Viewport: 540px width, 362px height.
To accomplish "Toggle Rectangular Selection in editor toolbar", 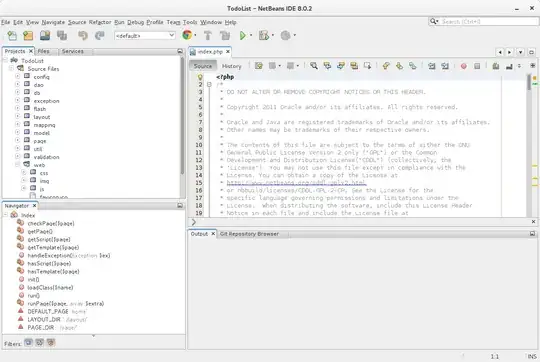I will (x=367, y=66).
